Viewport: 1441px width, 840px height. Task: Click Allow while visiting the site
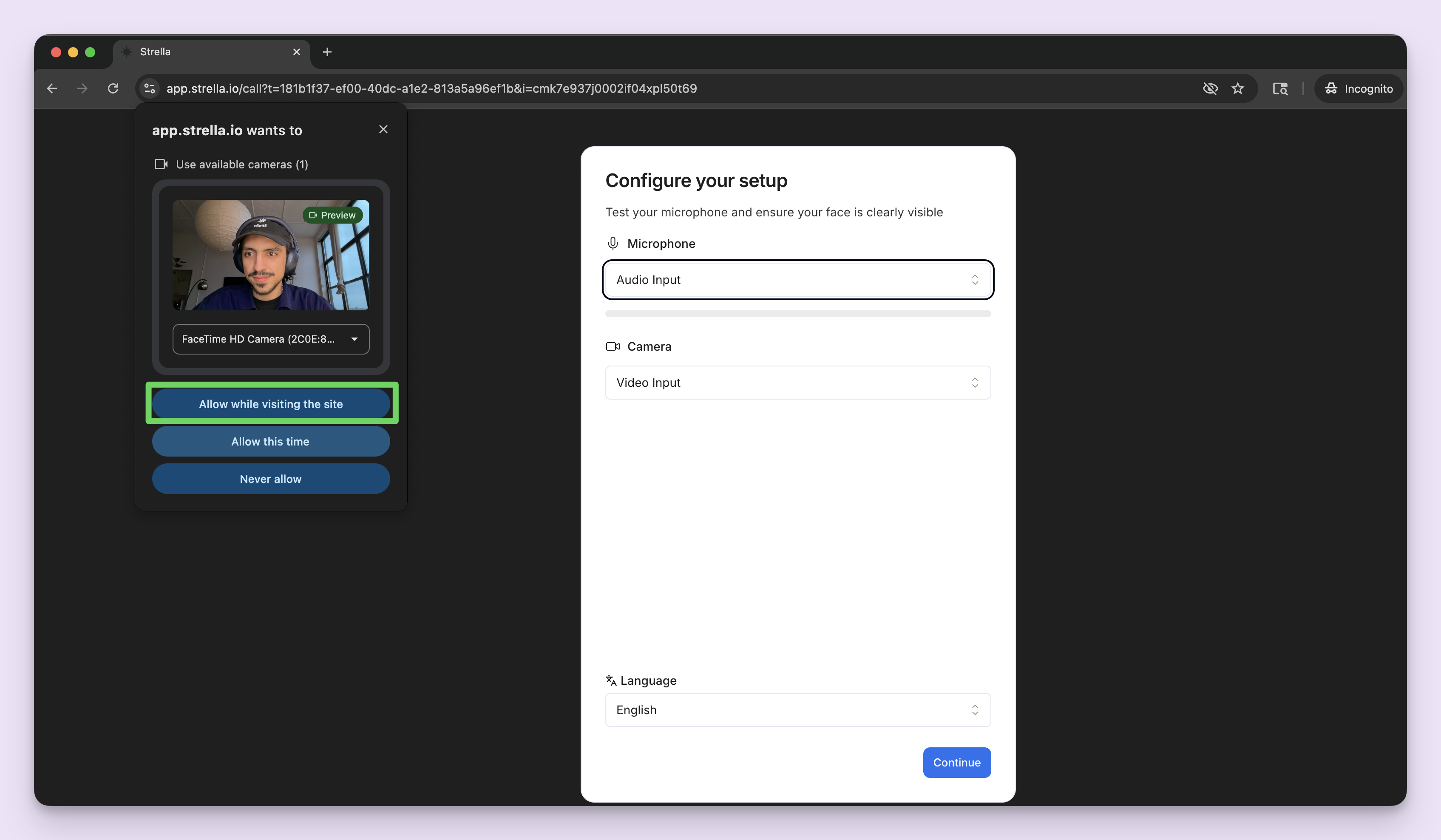click(270, 404)
